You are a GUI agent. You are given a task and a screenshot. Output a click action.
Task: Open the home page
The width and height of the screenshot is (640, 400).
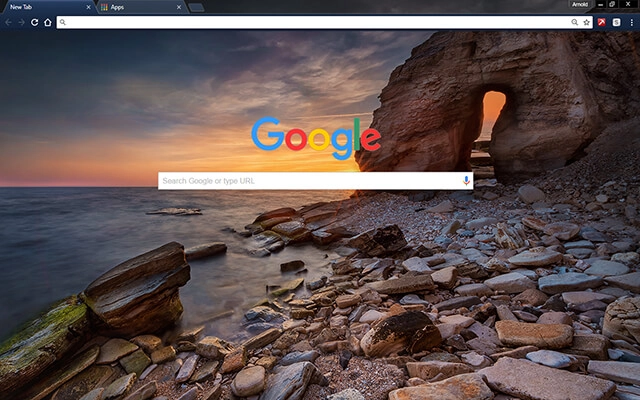pos(48,22)
